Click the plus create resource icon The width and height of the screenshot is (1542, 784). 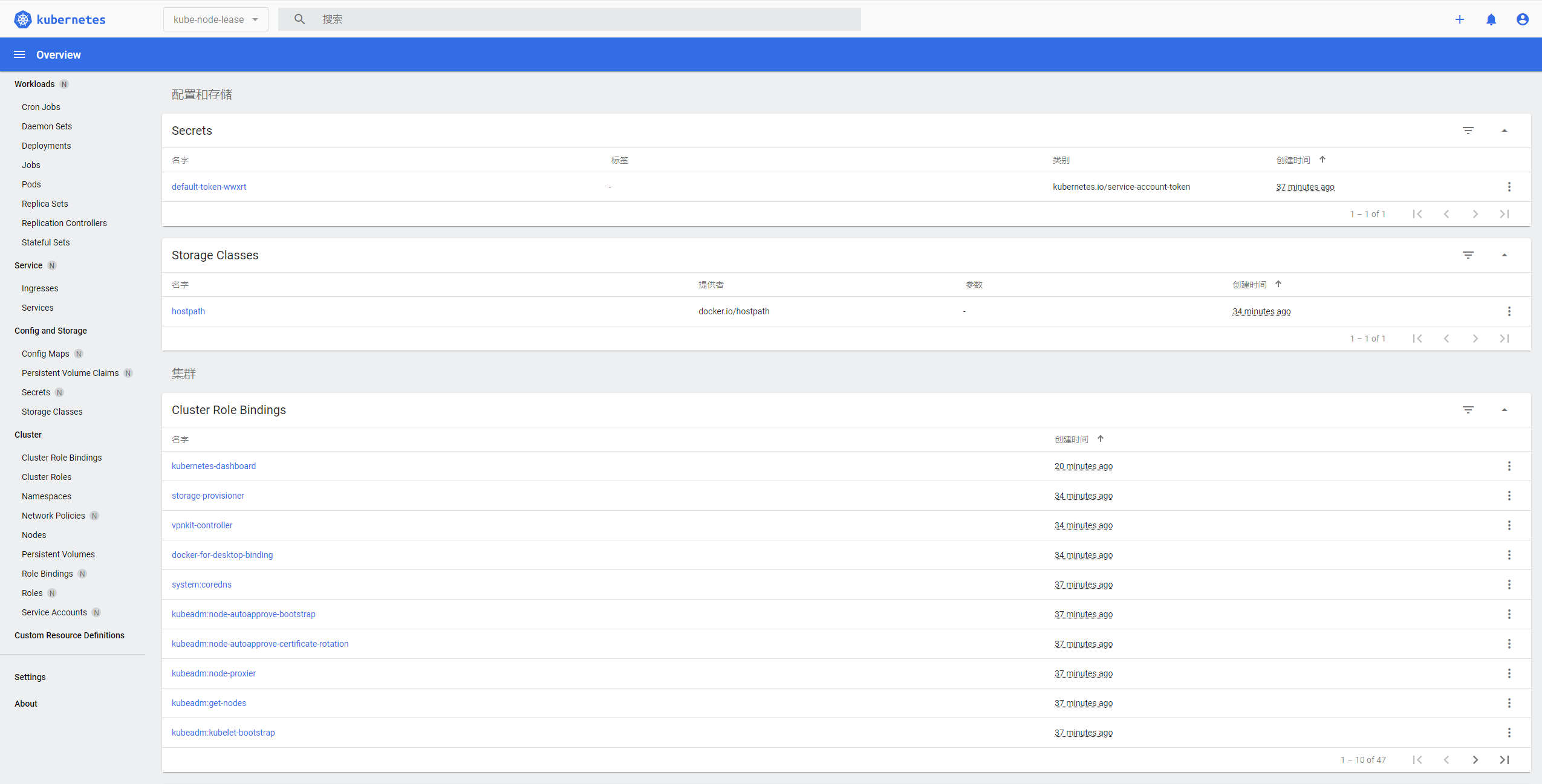click(1459, 19)
